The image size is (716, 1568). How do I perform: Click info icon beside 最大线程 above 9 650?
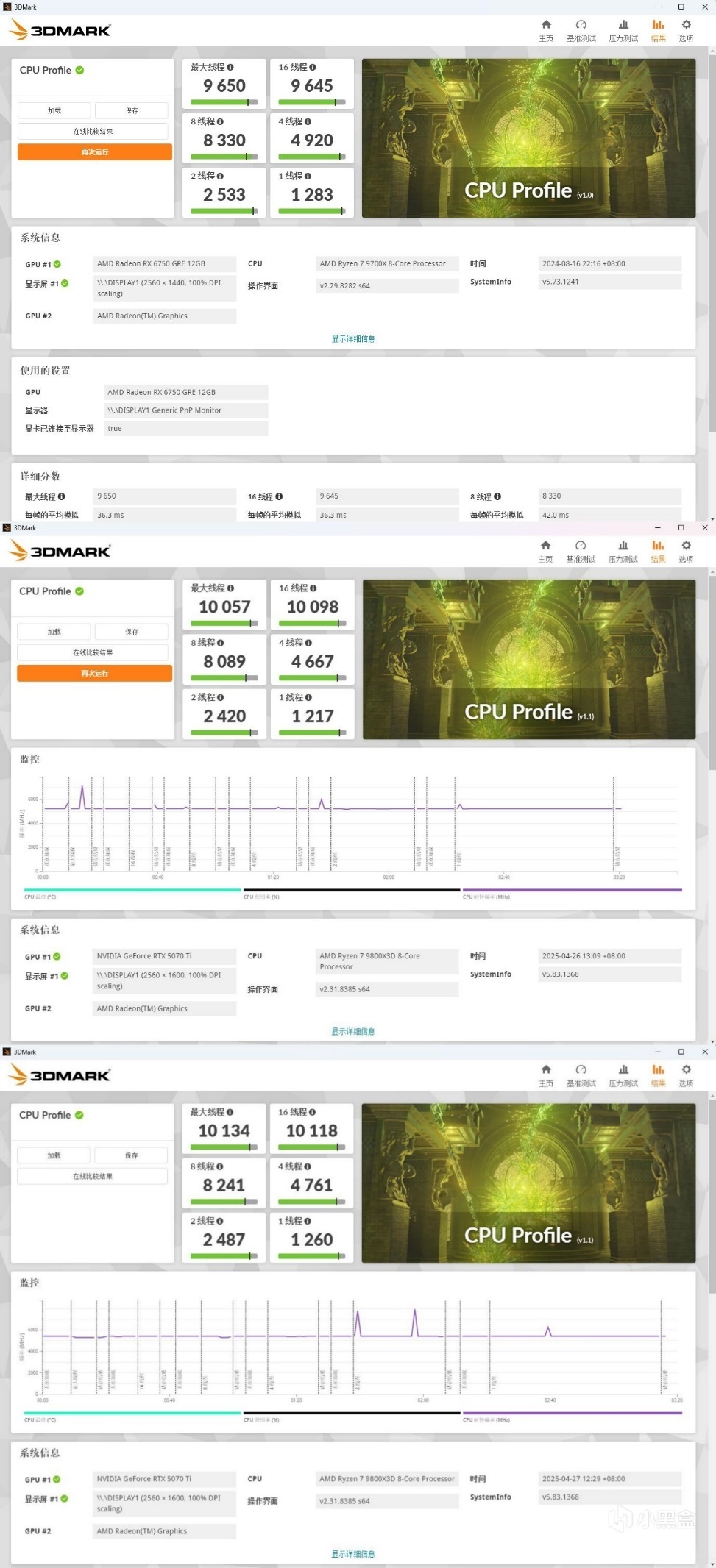pos(230,67)
